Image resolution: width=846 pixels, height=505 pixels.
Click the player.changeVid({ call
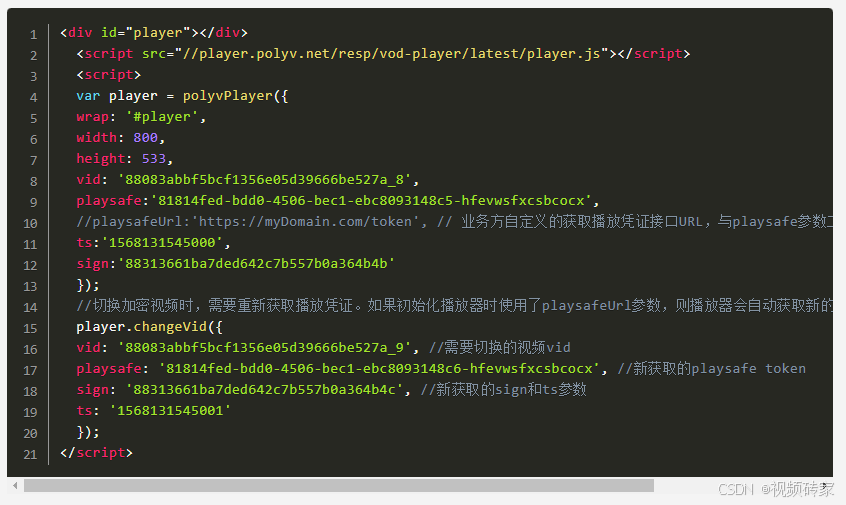(149, 327)
